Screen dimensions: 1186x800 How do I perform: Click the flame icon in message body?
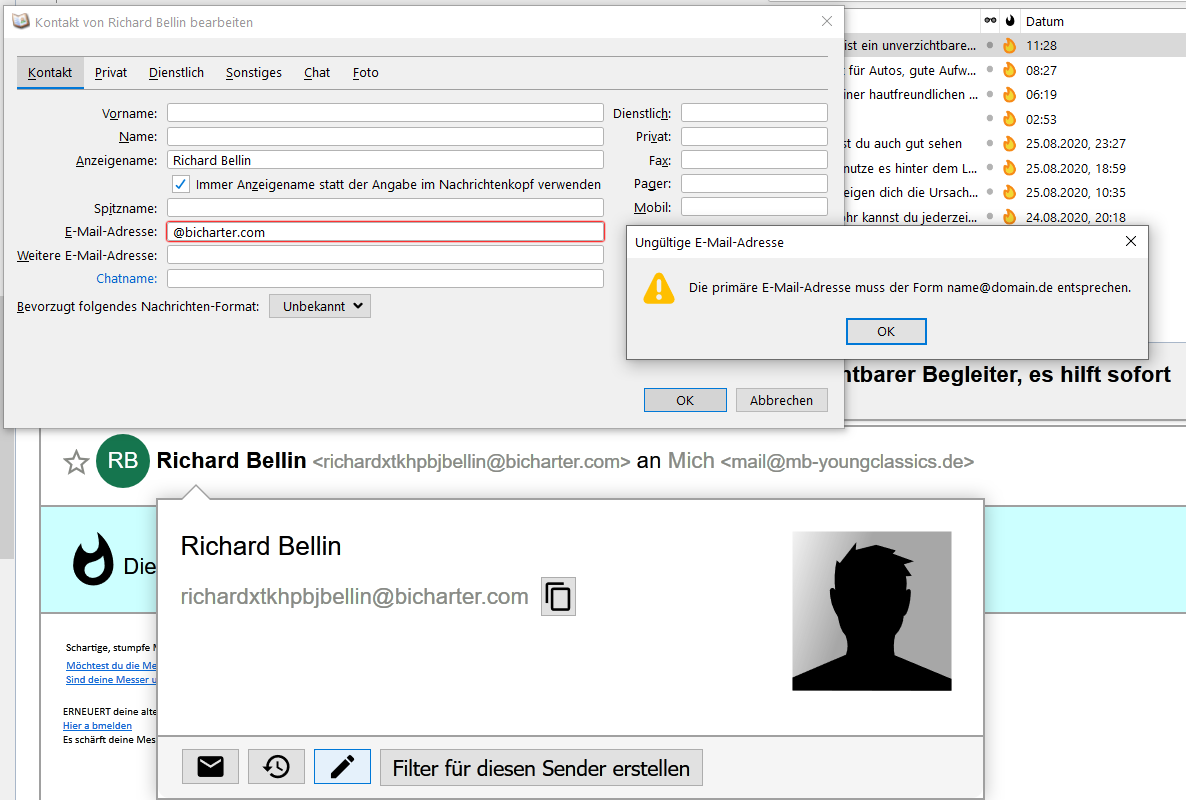[93, 559]
